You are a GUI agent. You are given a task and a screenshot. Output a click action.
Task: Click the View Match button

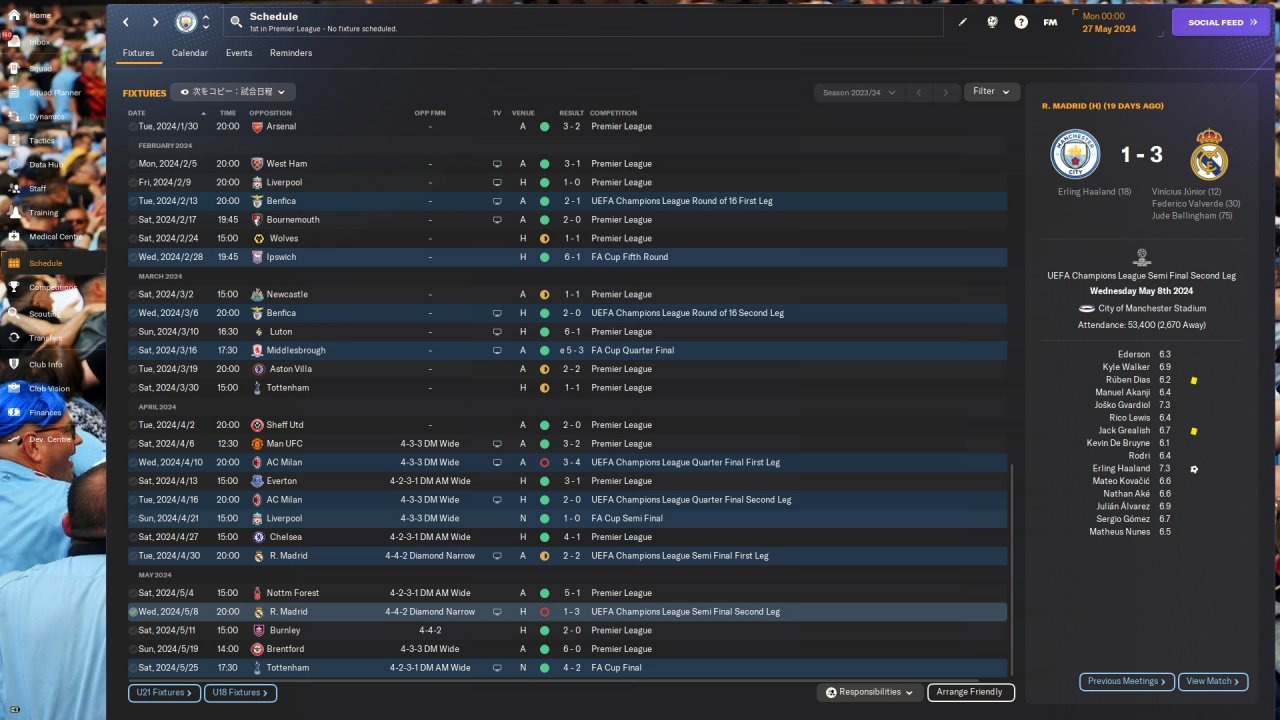(1213, 681)
